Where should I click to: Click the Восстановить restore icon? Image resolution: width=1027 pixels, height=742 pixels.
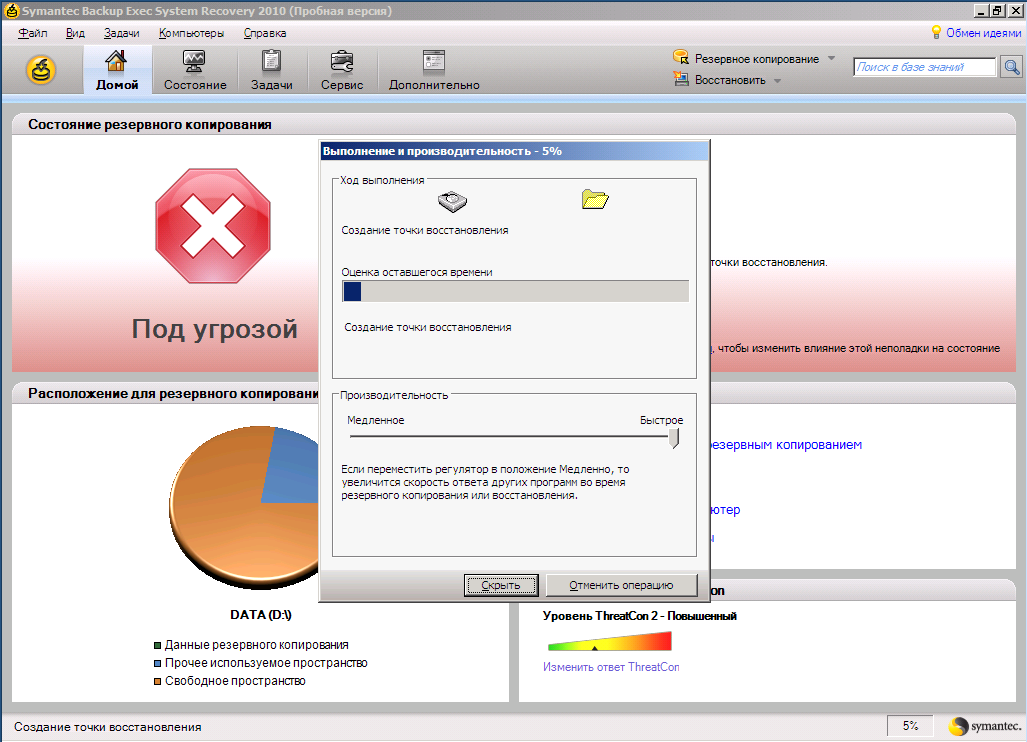click(x=681, y=79)
